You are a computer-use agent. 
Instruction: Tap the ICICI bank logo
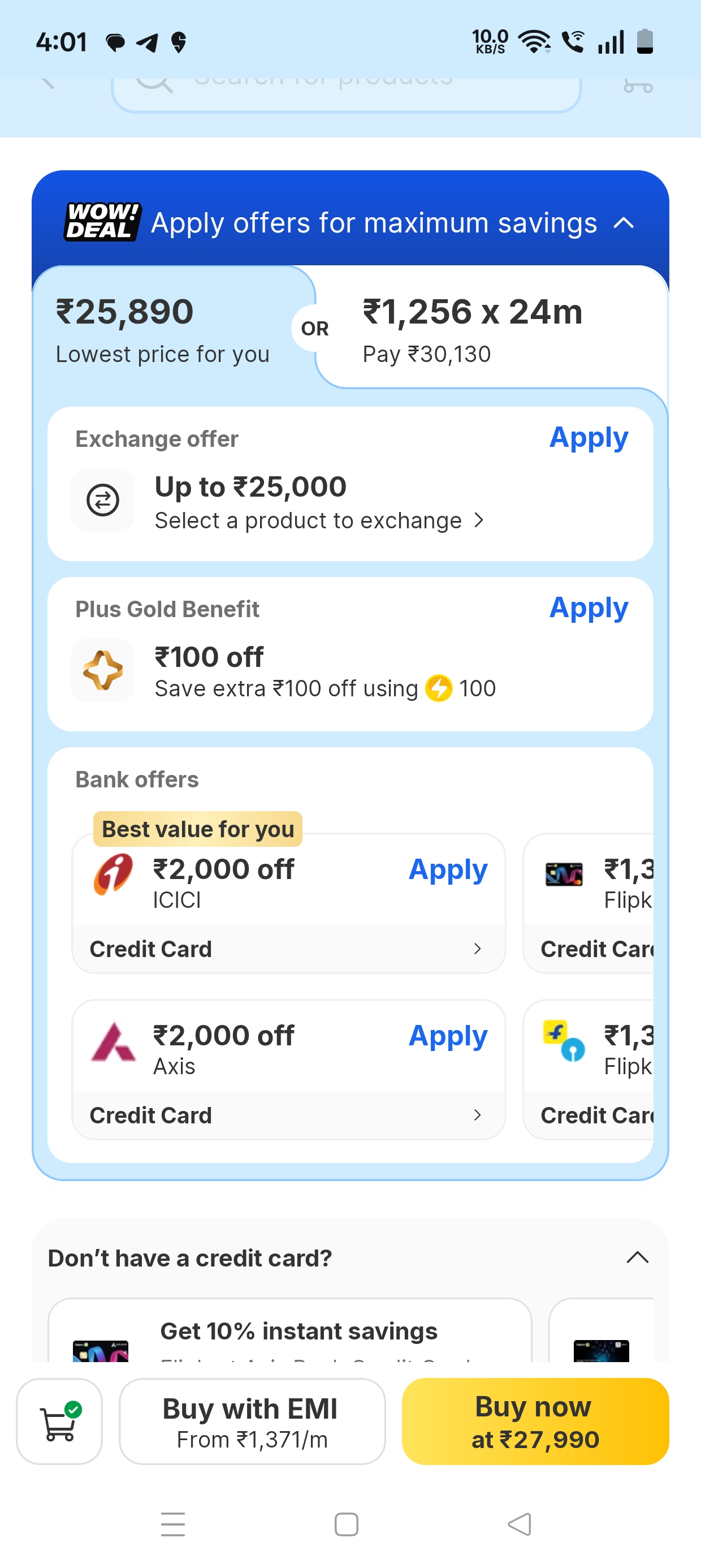[113, 874]
